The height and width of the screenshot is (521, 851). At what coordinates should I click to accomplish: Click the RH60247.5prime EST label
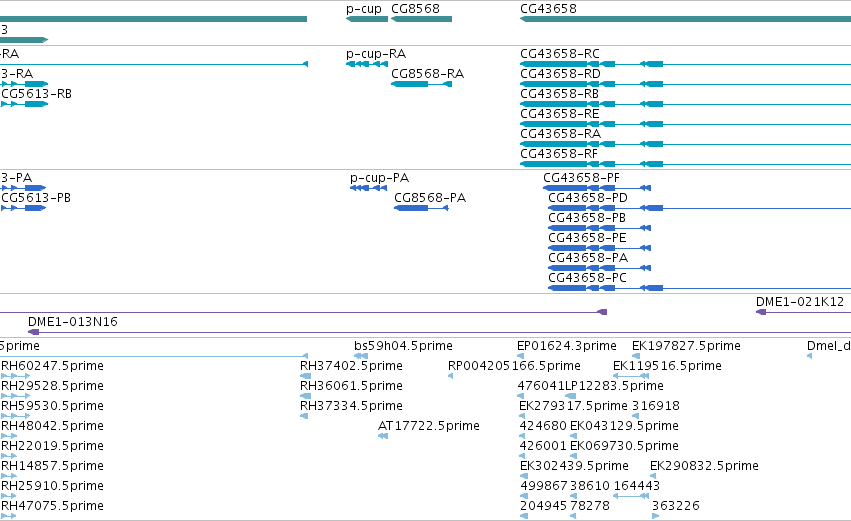[52, 366]
